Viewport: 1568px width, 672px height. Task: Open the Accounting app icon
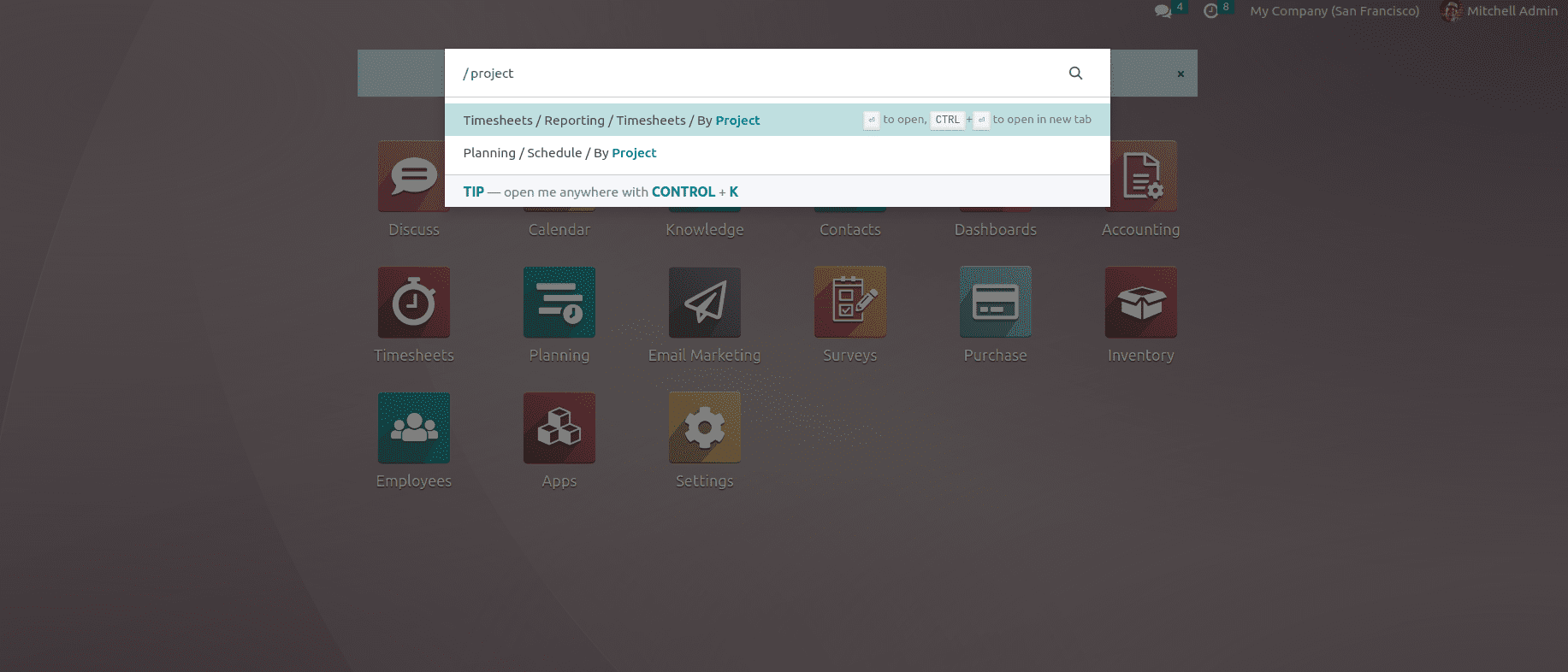pos(1141,176)
